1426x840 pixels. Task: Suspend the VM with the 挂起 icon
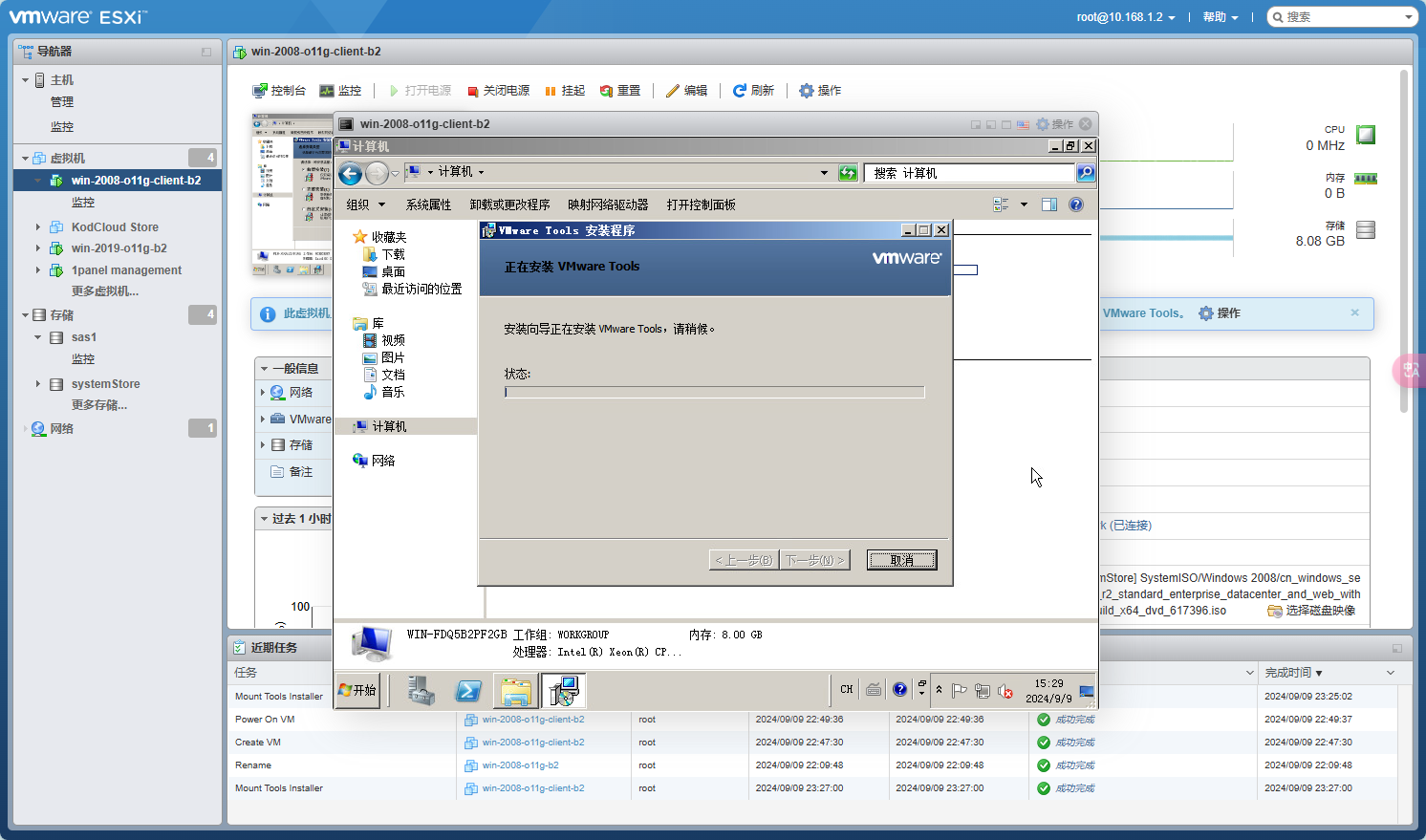click(565, 91)
